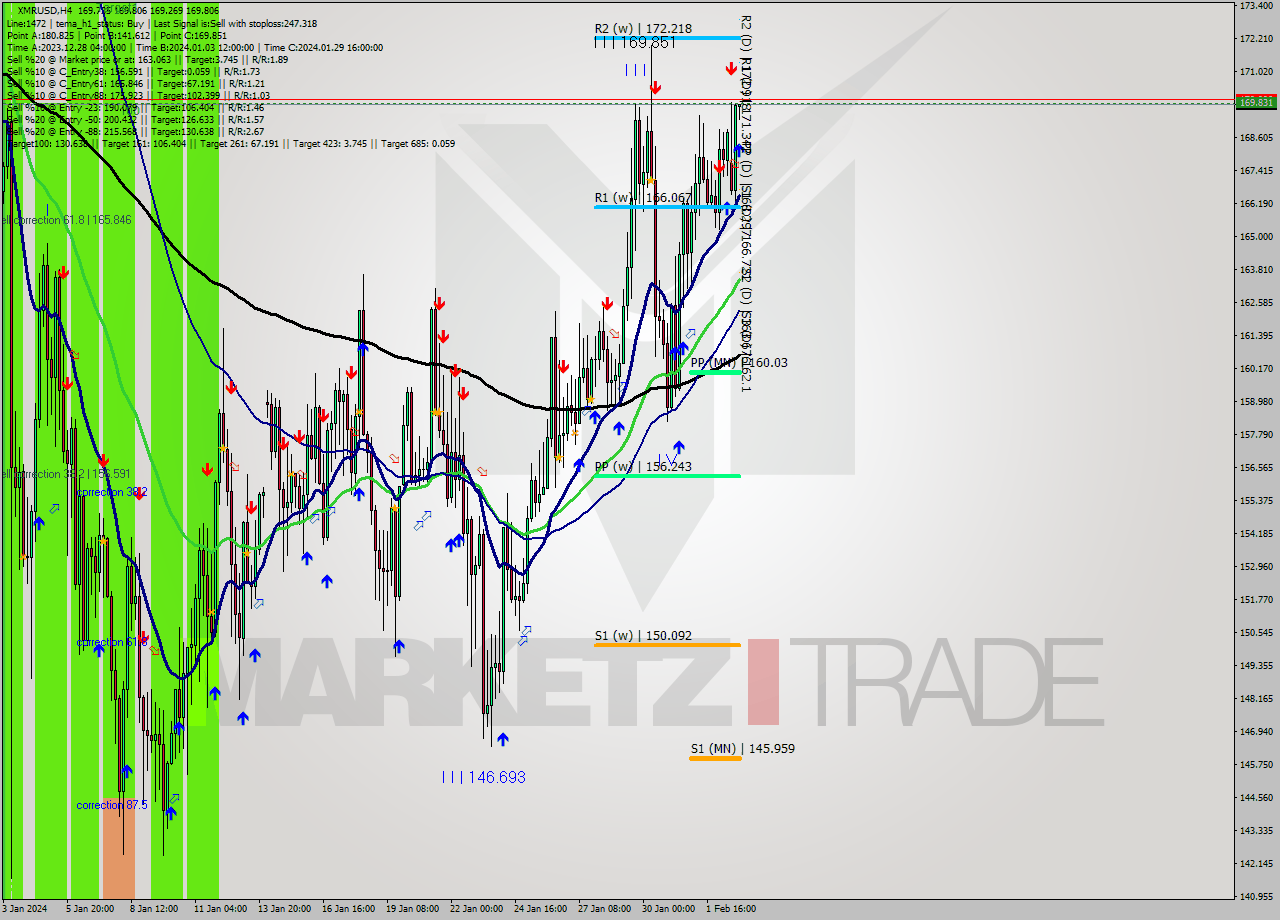Click the 150.545 price axis label
1280x920 pixels.
pyautogui.click(x=1256, y=632)
